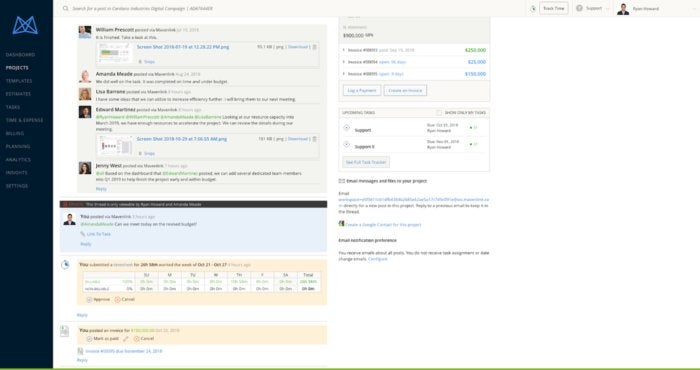The image size is (700, 370).
Task: Click the Support task circle icon
Action: point(346,128)
